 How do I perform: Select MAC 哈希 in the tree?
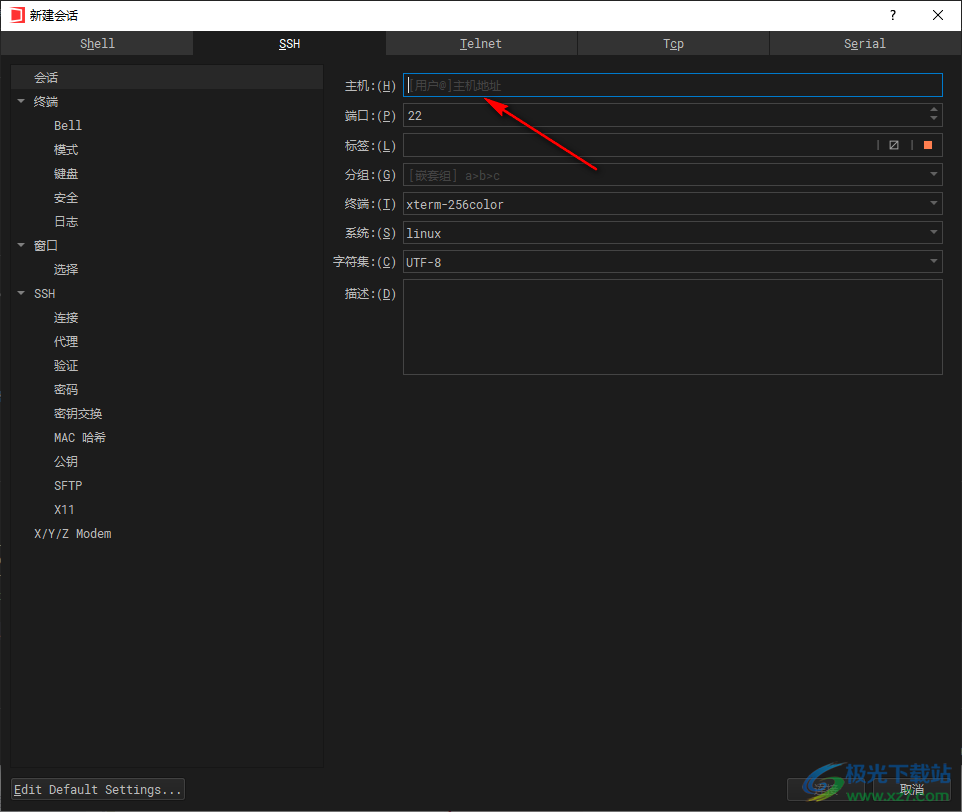pos(80,437)
